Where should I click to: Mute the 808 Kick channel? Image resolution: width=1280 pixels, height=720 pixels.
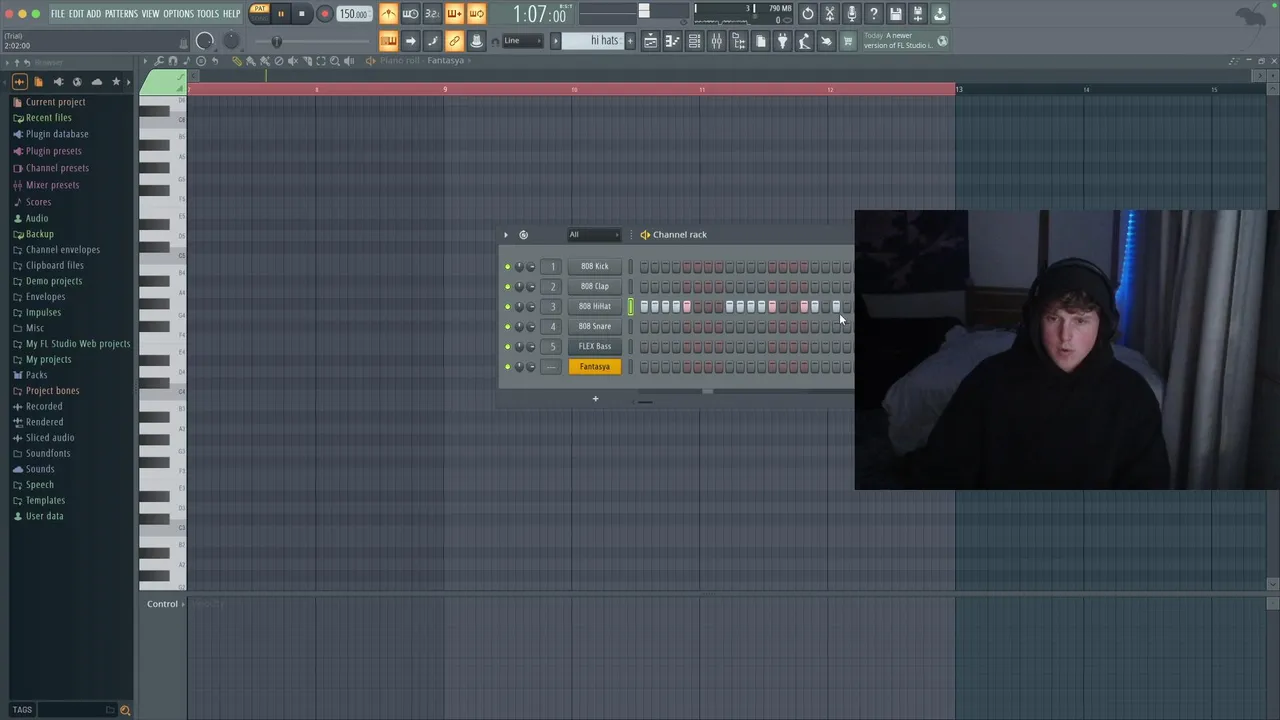pyautogui.click(x=507, y=267)
